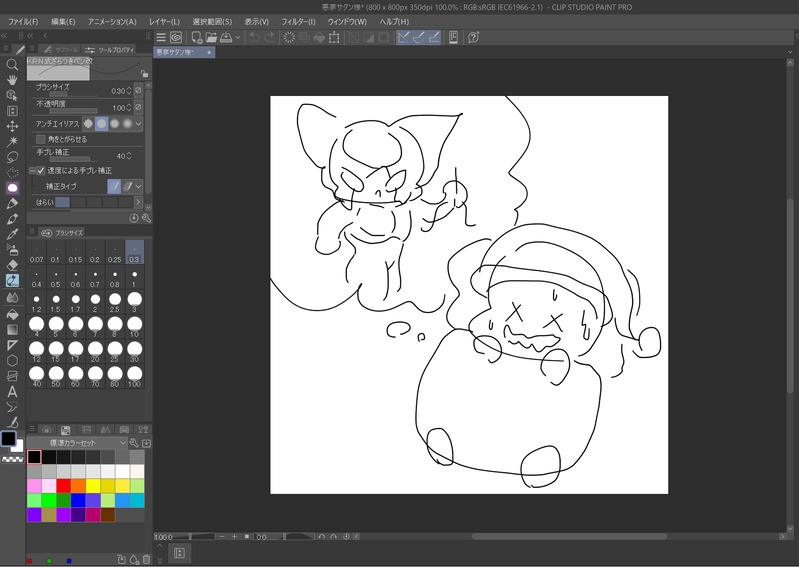Uncheck the 速度による手ブレ補正 checkbox
The height and width of the screenshot is (567, 799).
click(41, 171)
